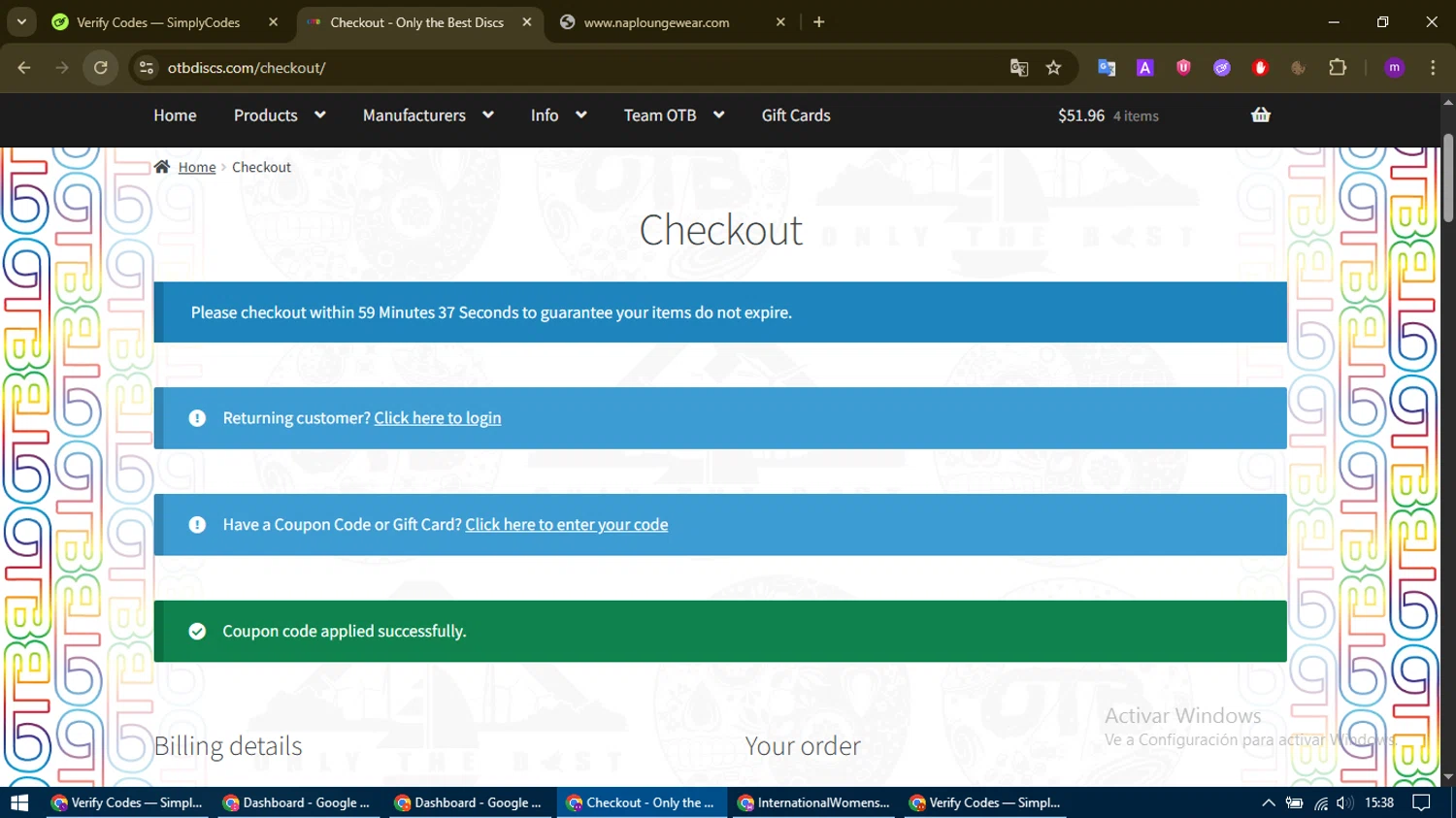The width and height of the screenshot is (1456, 818).
Task: Open site information icon in address bar
Action: 147,68
